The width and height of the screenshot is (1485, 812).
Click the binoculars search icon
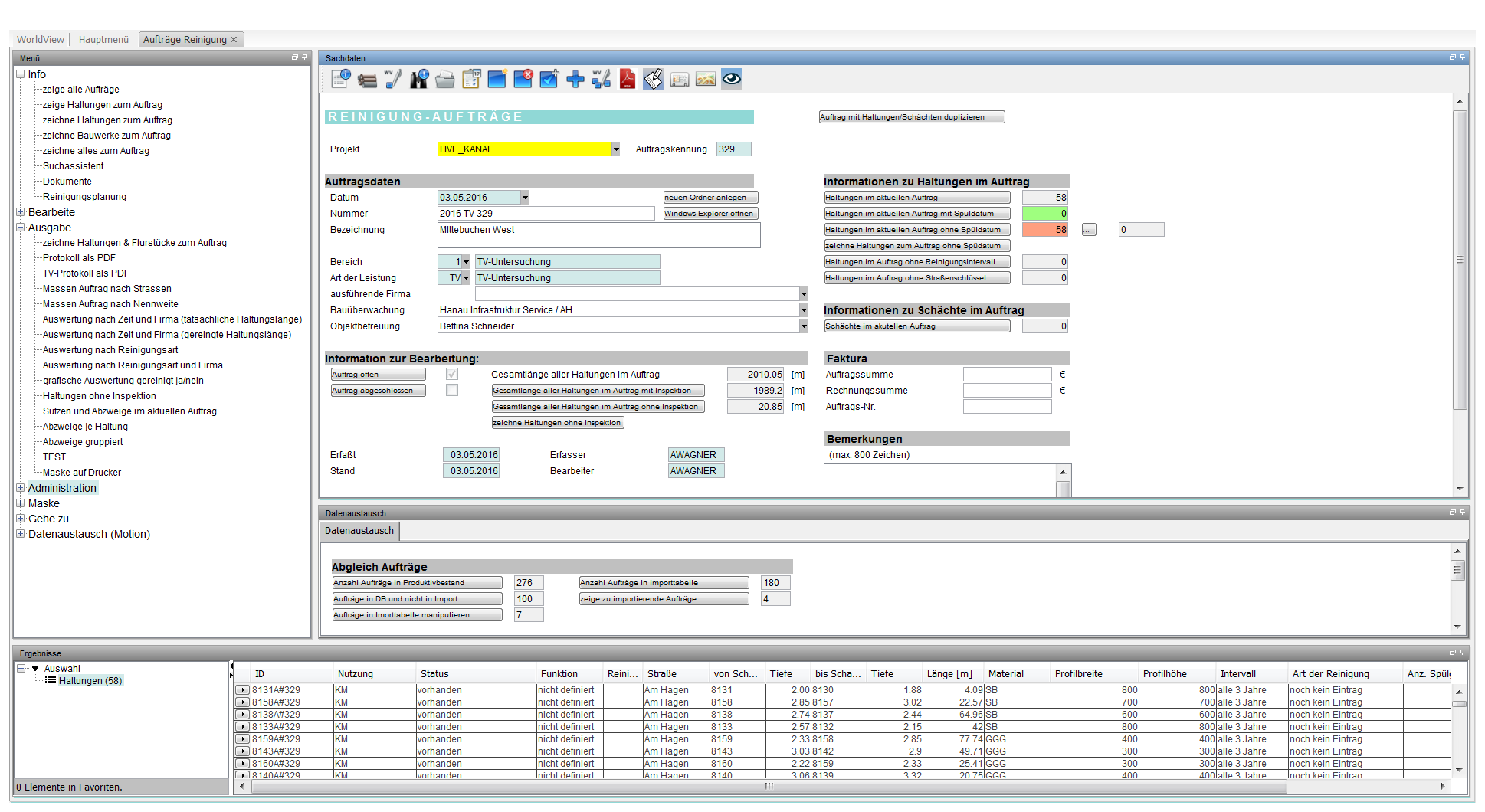(419, 79)
